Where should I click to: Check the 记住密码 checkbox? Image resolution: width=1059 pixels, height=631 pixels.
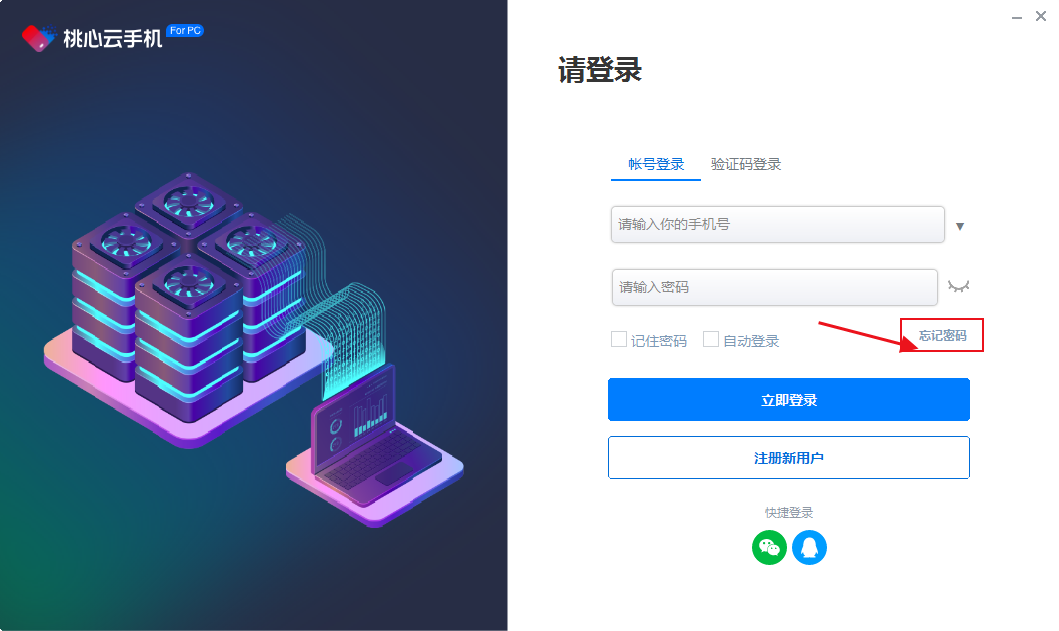pyautogui.click(x=619, y=339)
